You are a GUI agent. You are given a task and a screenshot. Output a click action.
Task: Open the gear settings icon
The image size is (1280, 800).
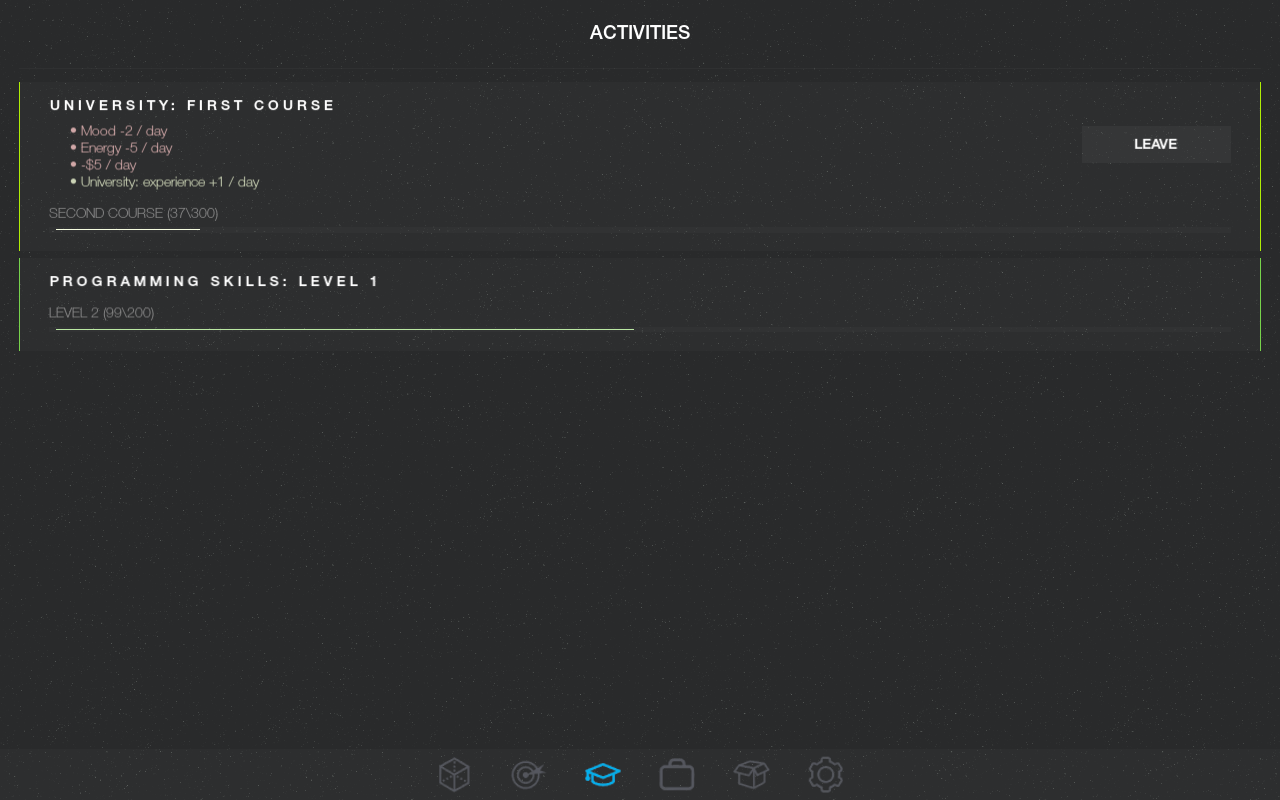click(826, 775)
